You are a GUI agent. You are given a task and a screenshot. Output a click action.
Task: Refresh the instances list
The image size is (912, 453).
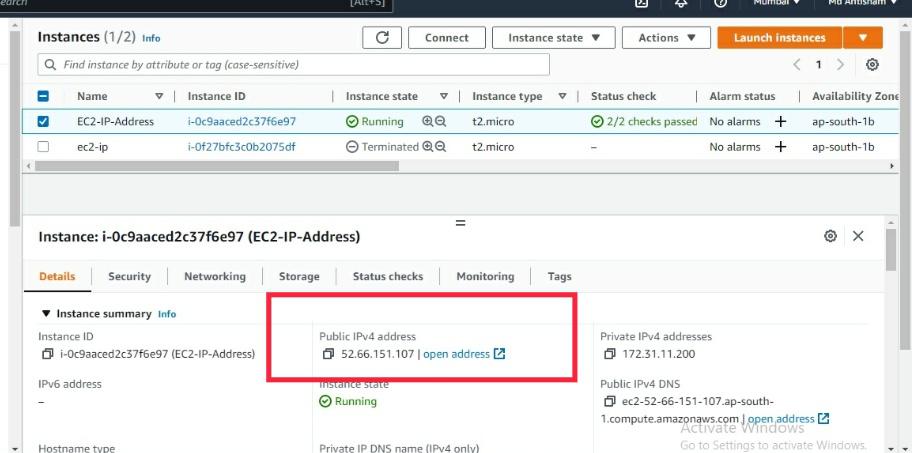pyautogui.click(x=382, y=38)
